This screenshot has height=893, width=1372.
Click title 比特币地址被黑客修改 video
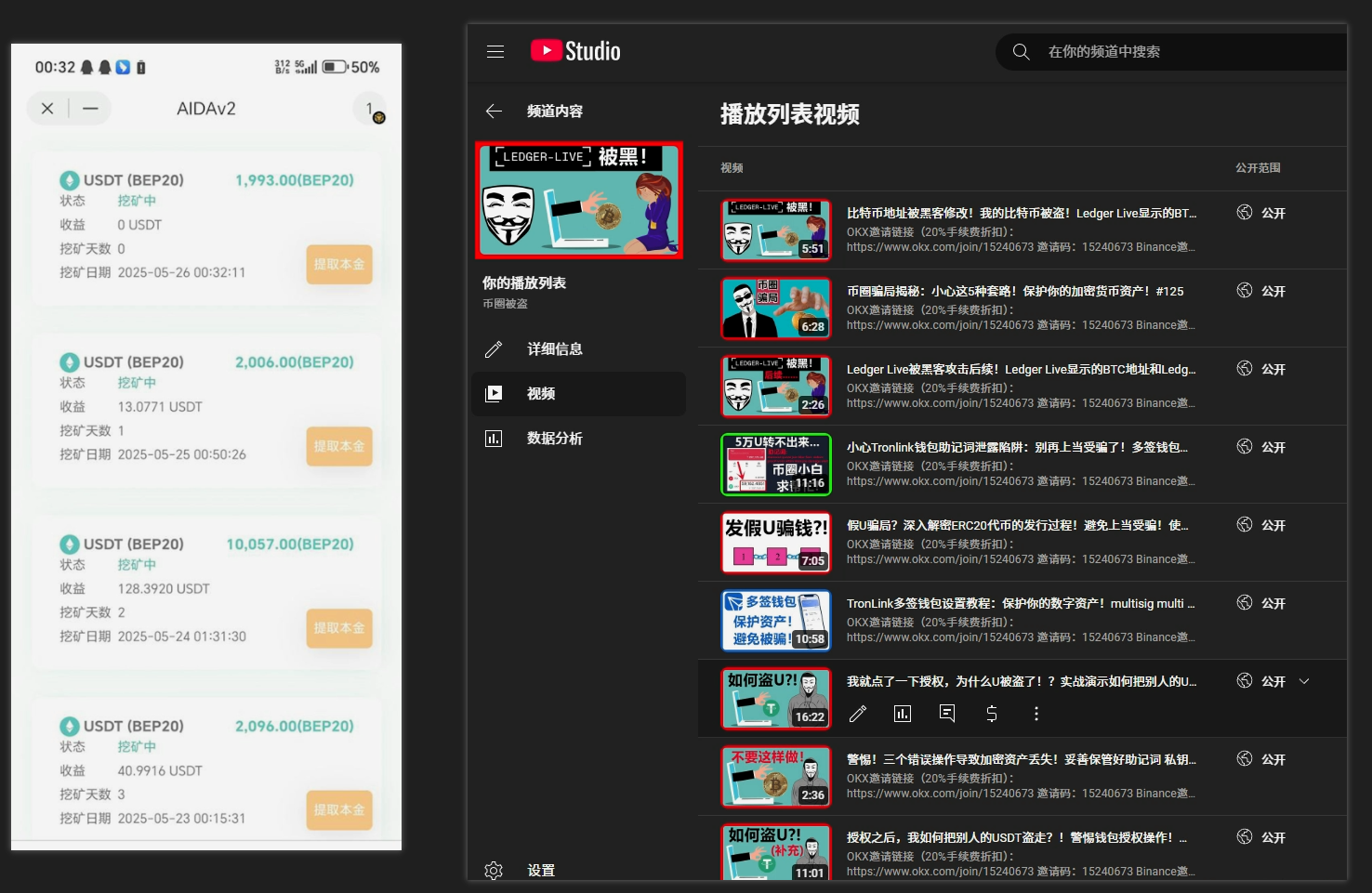pyautogui.click(x=1022, y=214)
